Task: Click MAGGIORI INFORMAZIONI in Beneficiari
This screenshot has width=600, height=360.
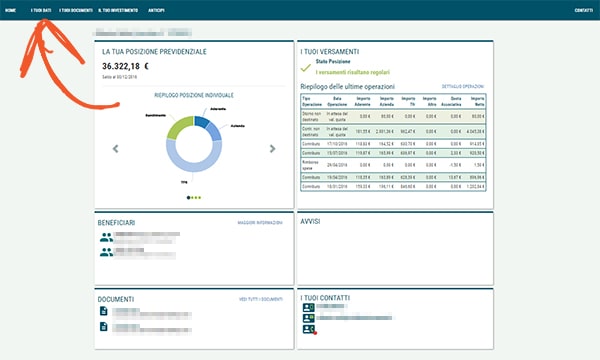Action: (260, 223)
